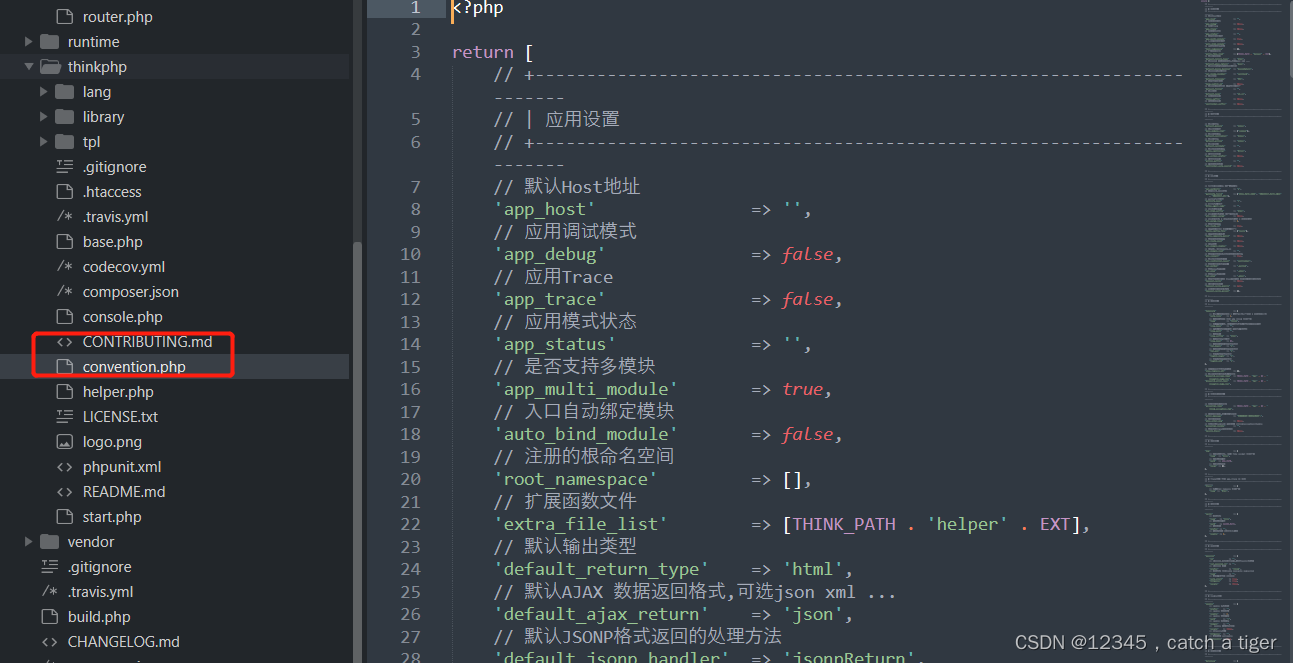Expand the lang folder arrow

44,92
